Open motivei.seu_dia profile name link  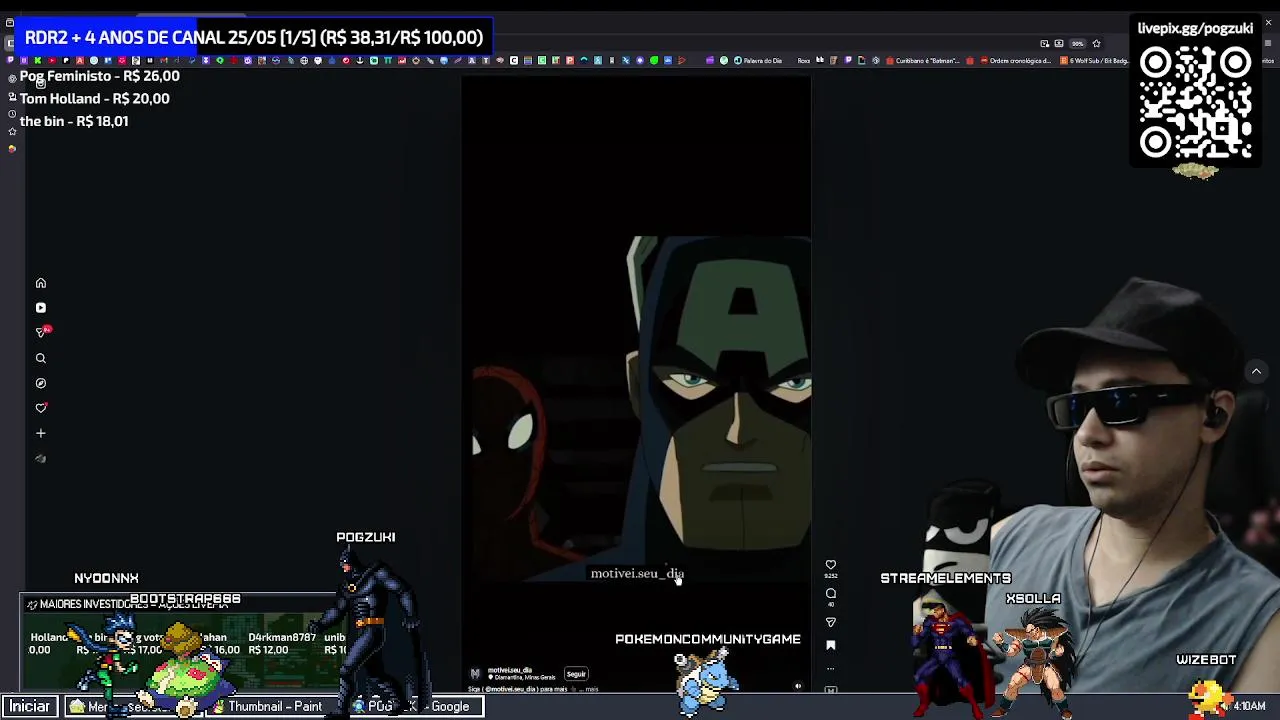[509, 670]
